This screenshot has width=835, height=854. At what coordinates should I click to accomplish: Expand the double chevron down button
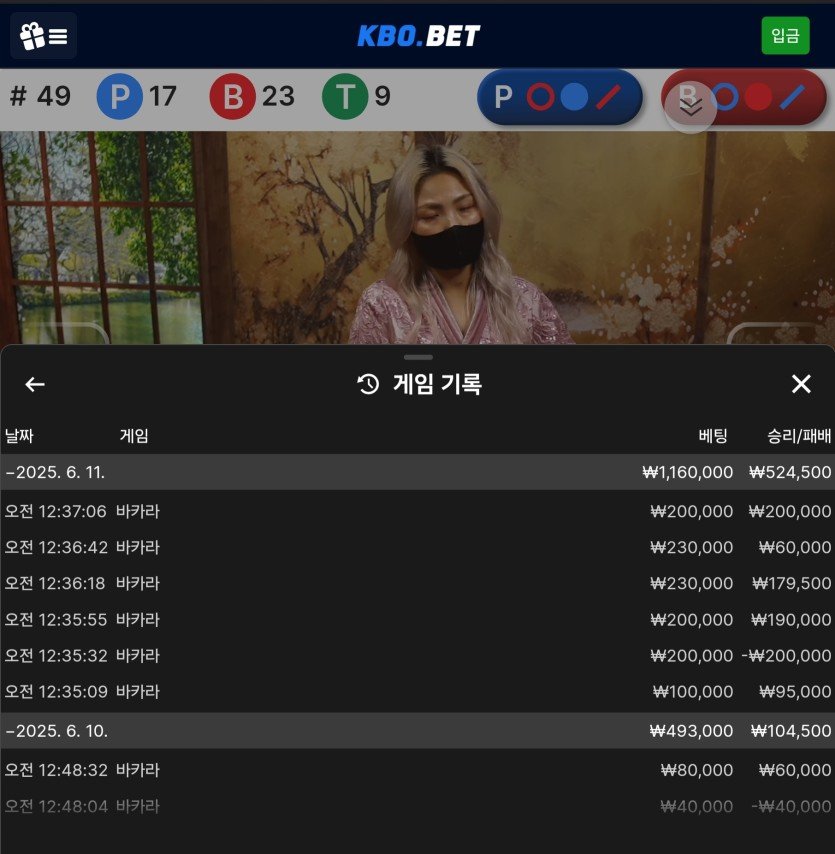click(x=691, y=107)
